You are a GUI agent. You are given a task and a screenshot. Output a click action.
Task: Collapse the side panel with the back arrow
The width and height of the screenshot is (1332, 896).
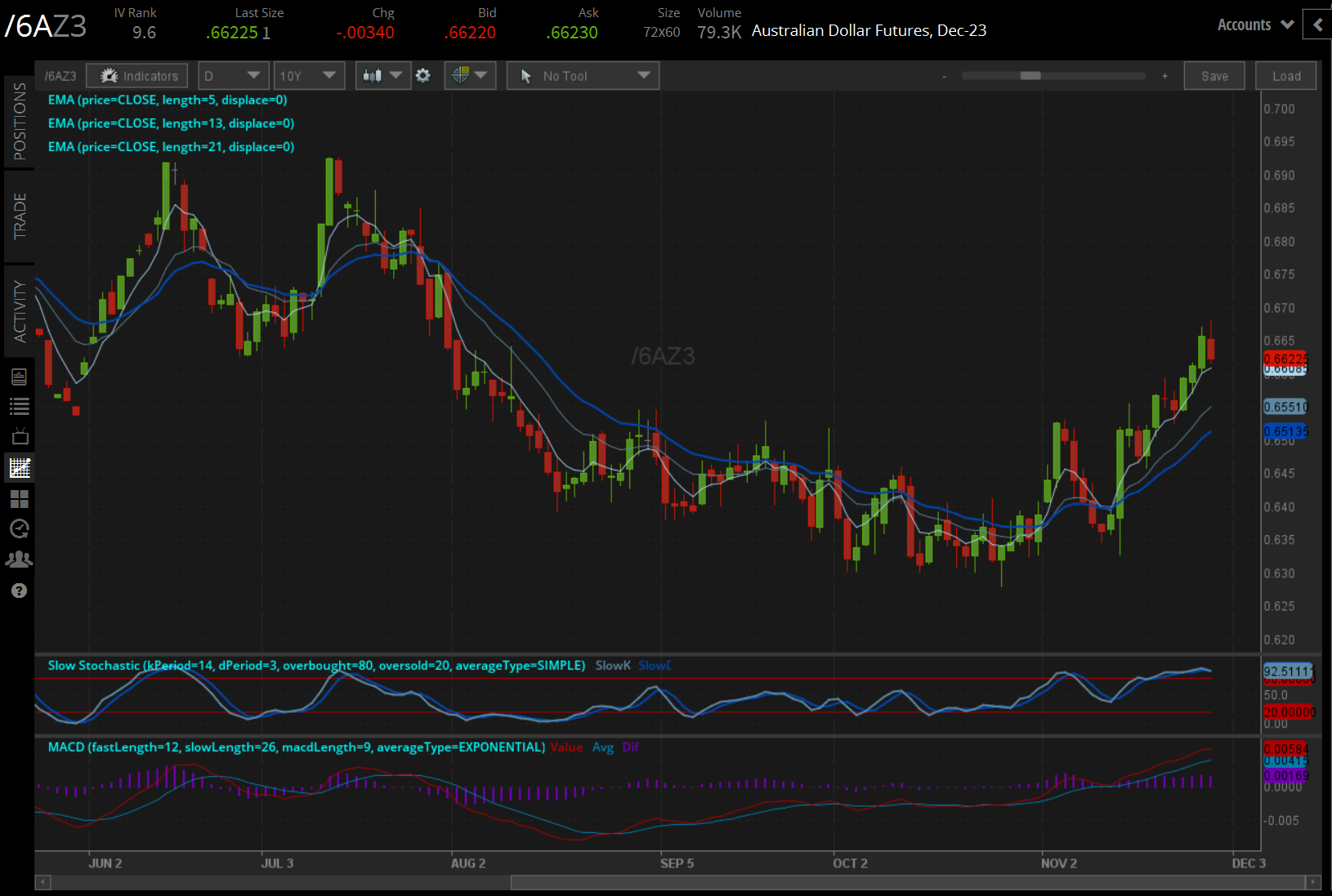pos(1317,25)
